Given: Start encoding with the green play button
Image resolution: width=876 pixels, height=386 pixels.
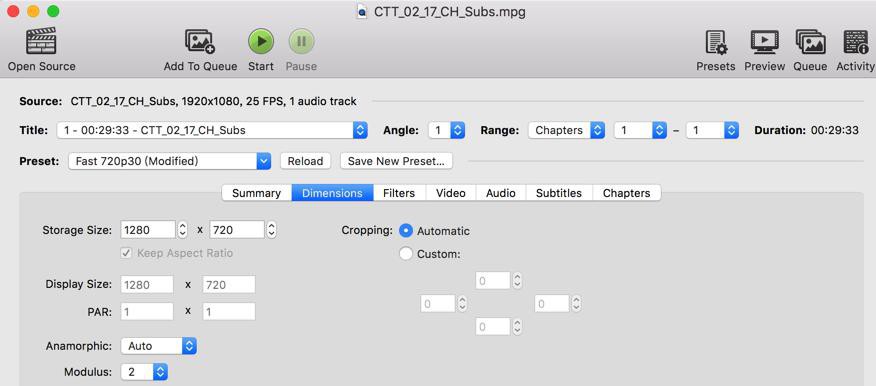Looking at the screenshot, I should [261, 41].
